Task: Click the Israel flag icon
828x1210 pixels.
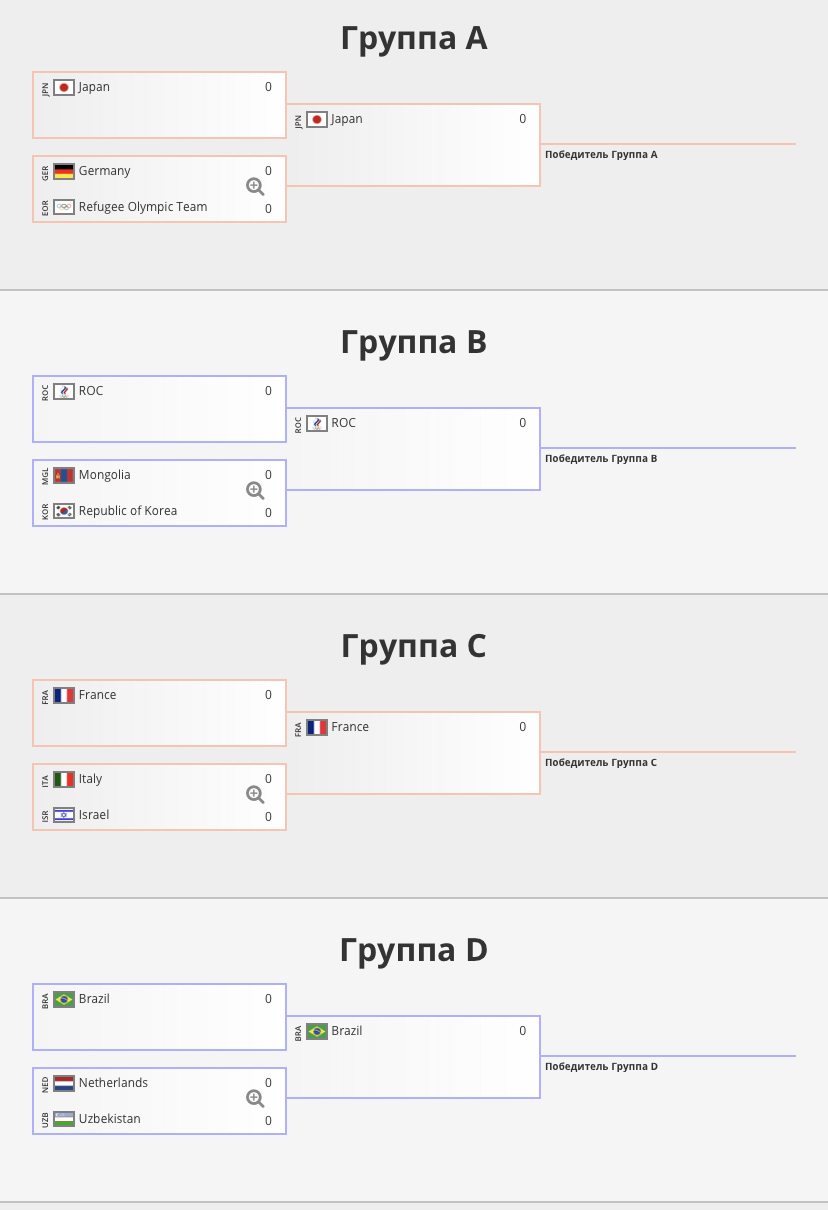Action: pos(64,815)
